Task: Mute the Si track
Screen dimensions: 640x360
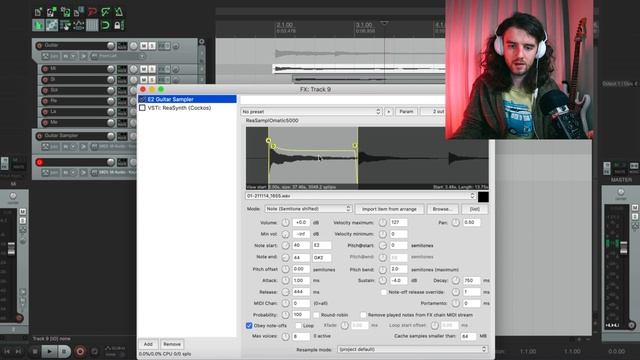Action: tap(144, 80)
